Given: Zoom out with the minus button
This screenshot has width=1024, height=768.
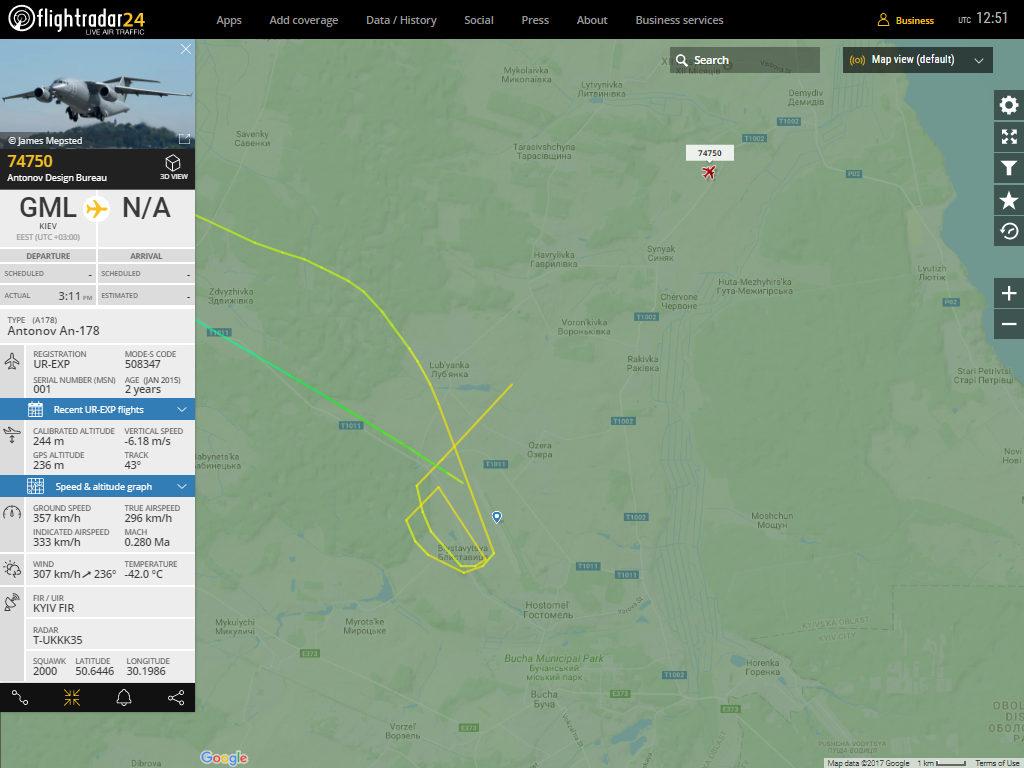Looking at the screenshot, I should click(x=1008, y=324).
